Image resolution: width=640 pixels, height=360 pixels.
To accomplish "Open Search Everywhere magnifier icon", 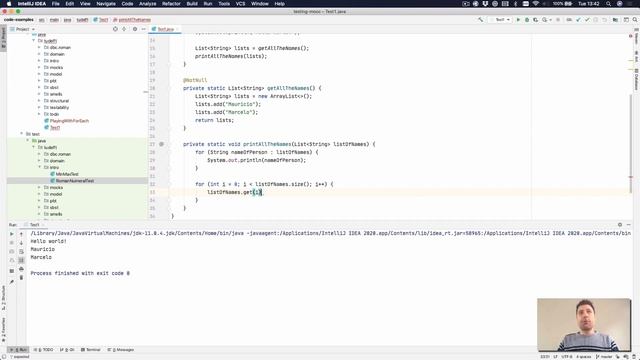I will click(635, 20).
